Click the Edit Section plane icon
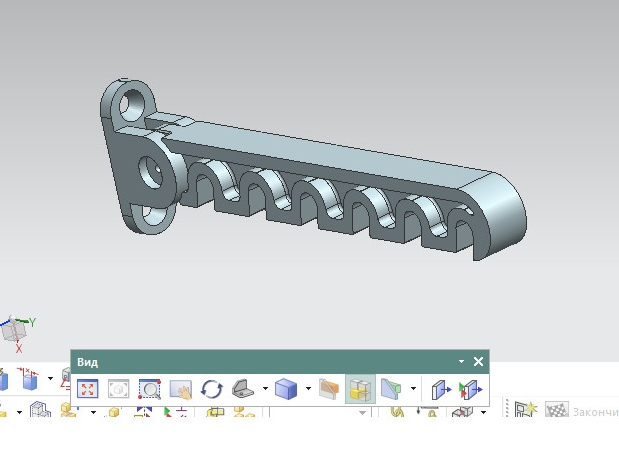Screen dimensions: 619x458 click(391, 389)
